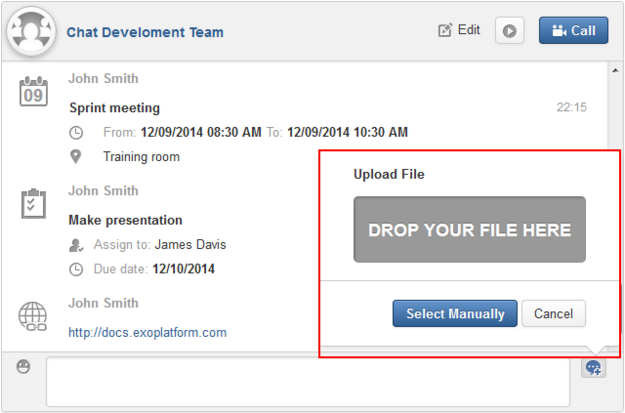Click Select Manually to choose a file

tap(455, 314)
